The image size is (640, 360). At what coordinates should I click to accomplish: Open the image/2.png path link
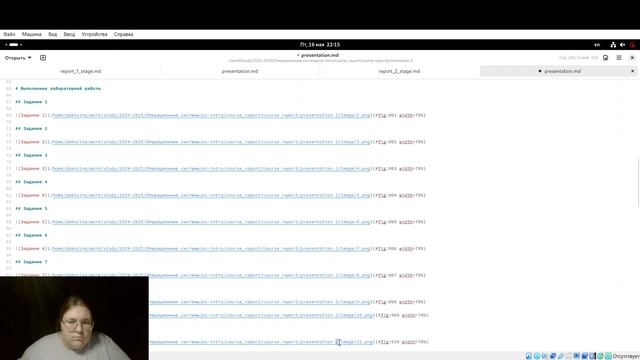click(x=211, y=116)
